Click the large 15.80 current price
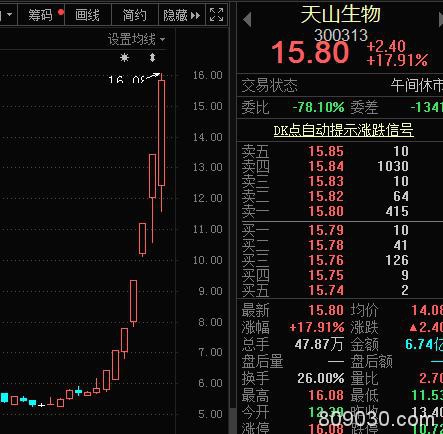The image size is (443, 434). click(x=310, y=52)
